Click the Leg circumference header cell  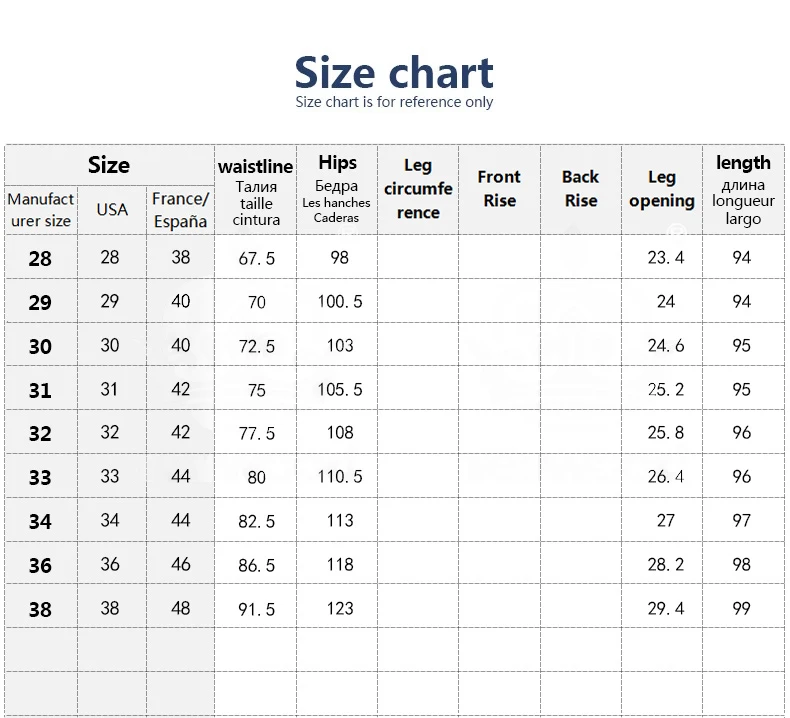(418, 190)
